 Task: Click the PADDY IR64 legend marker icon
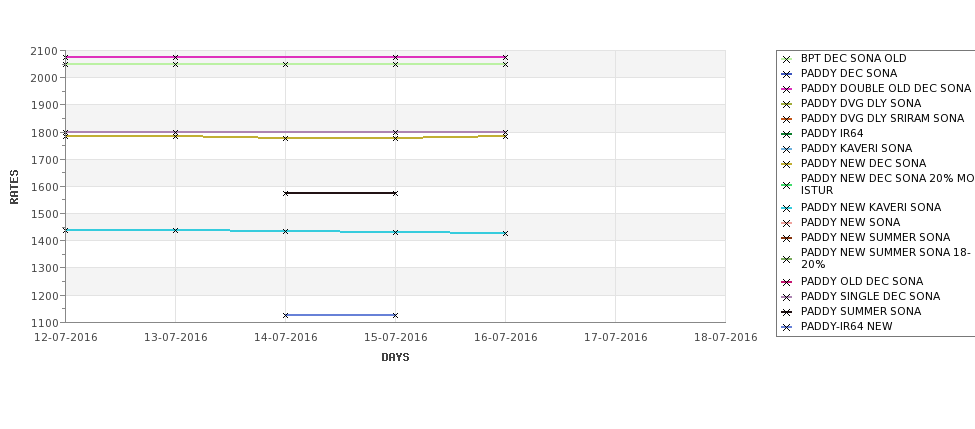click(x=787, y=134)
